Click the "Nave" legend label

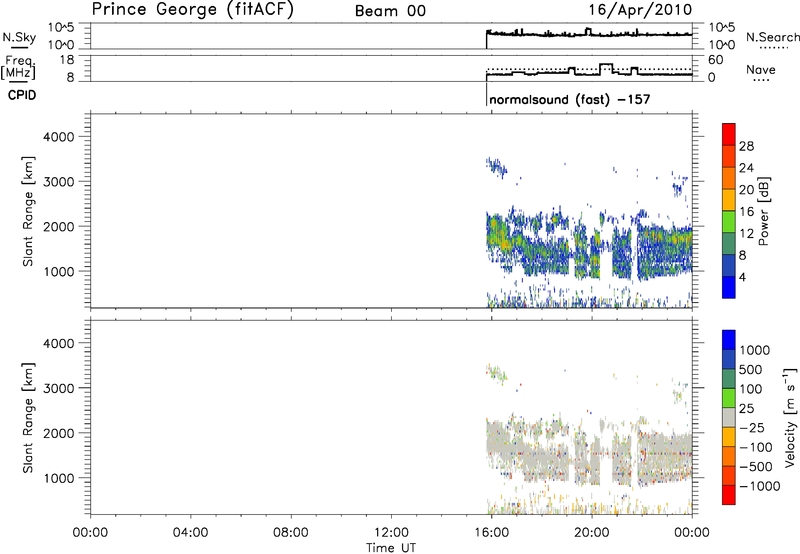tap(760, 70)
